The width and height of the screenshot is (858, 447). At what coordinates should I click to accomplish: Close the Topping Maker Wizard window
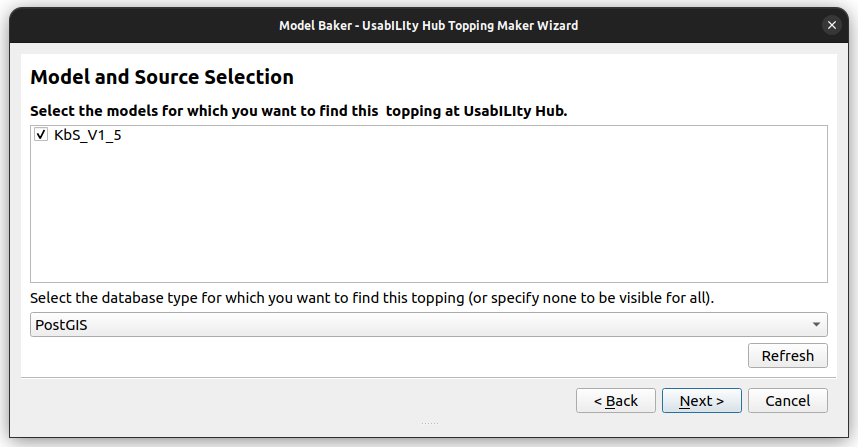(x=831, y=25)
